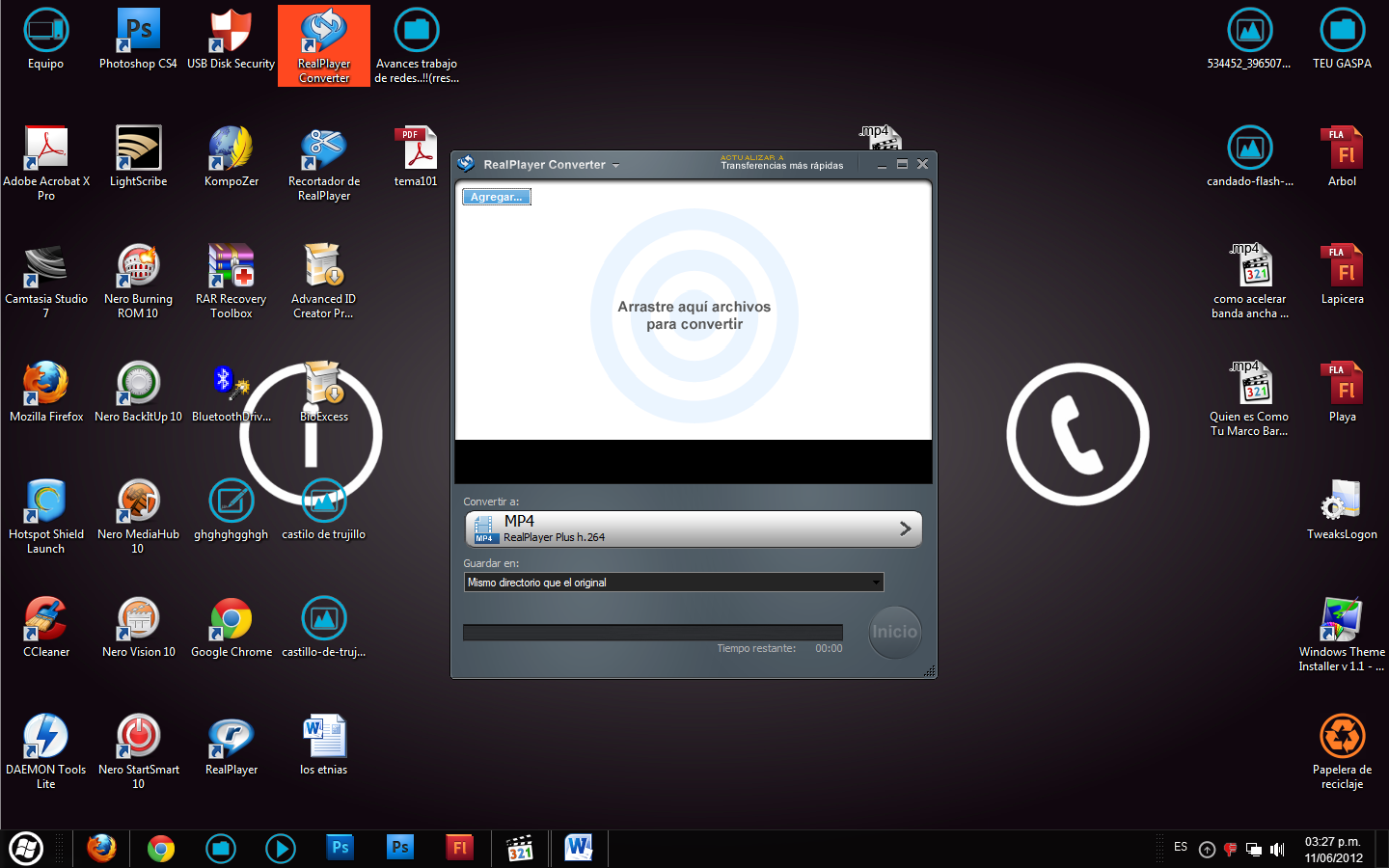
Task: Open the Guardar en directory dropdown
Action: point(673,583)
